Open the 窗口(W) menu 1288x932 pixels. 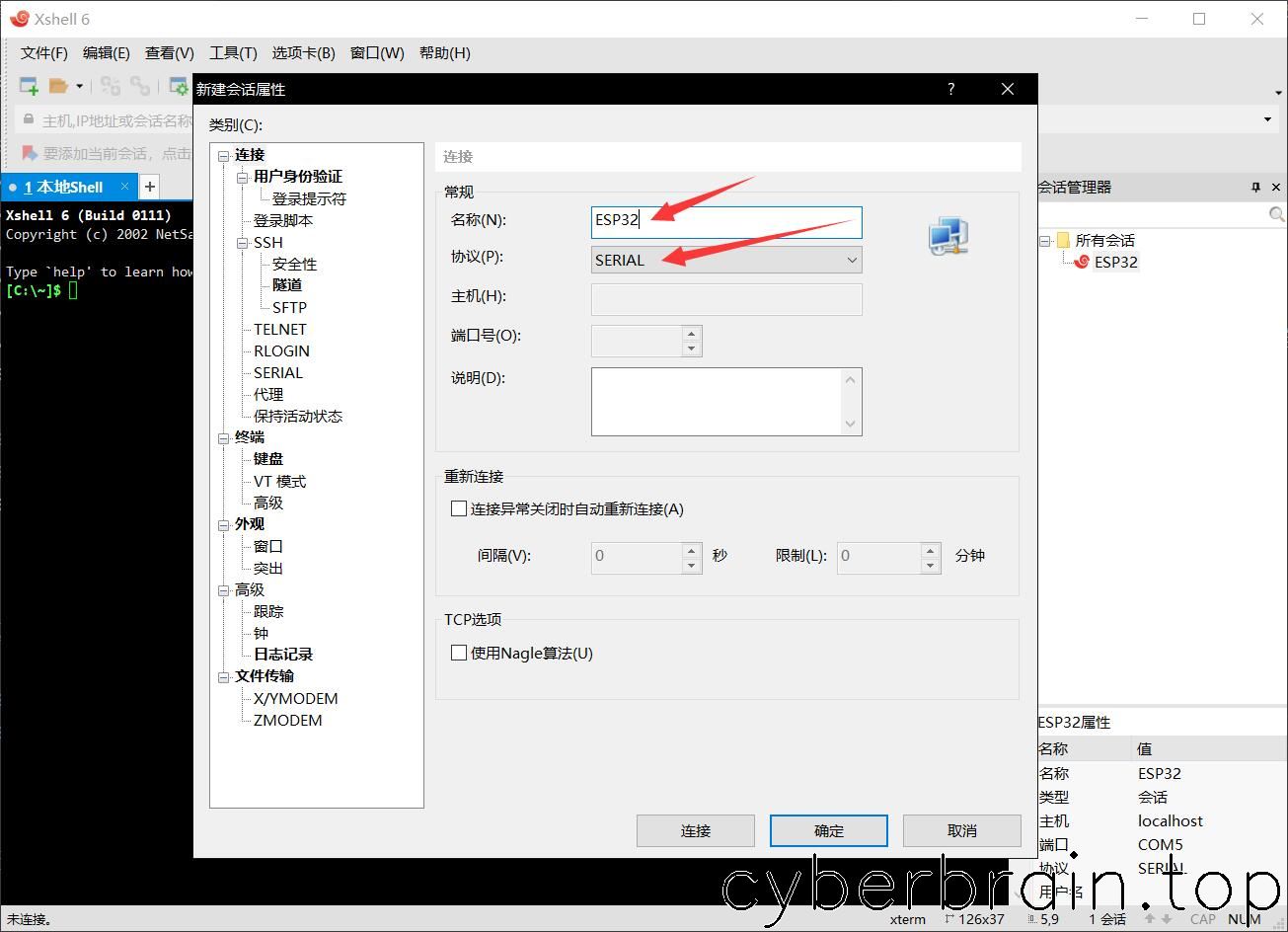coord(377,53)
